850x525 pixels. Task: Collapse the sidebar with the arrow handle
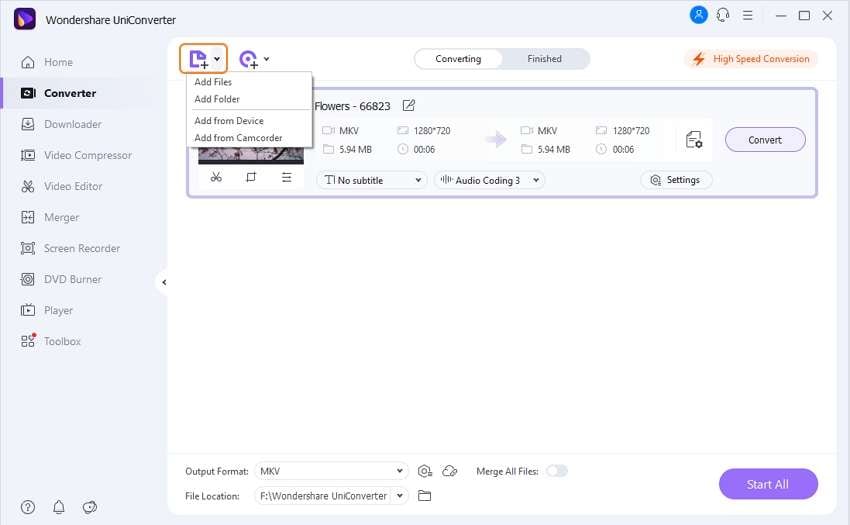[x=164, y=282]
